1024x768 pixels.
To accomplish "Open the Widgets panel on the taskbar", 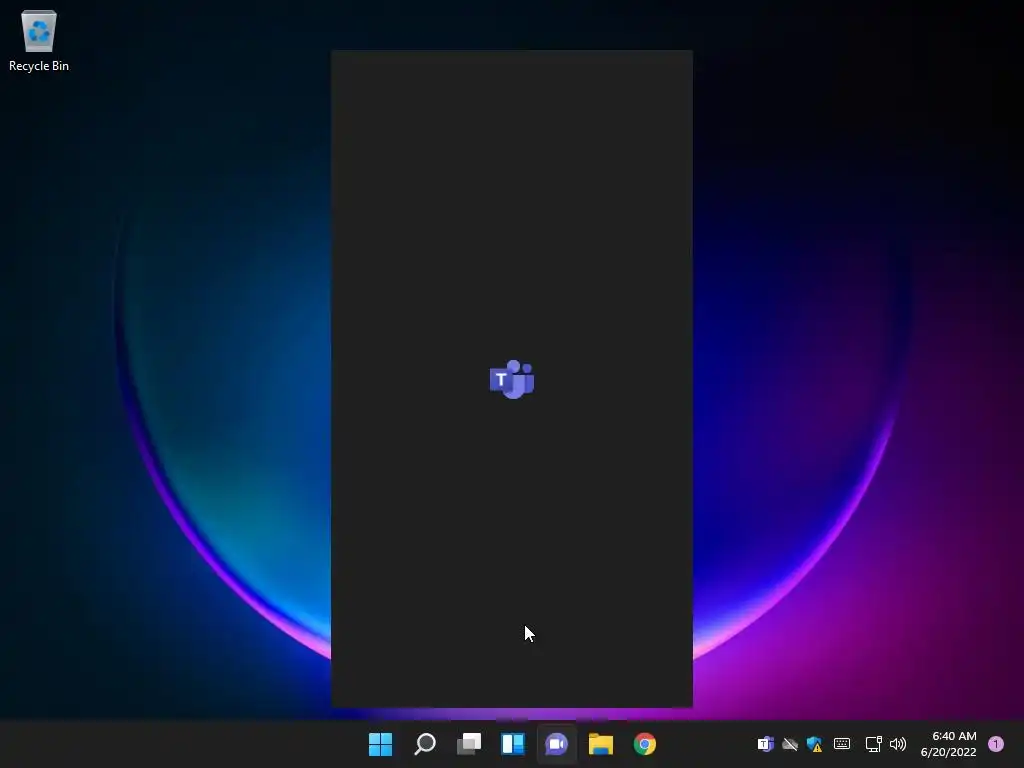I will (513, 744).
